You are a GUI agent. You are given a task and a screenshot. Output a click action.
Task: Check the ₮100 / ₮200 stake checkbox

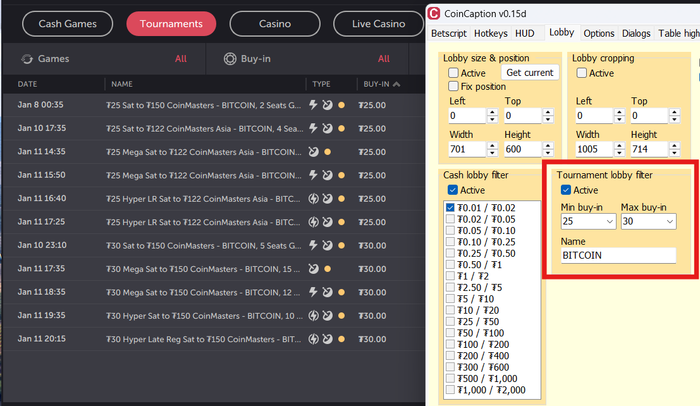click(x=450, y=344)
